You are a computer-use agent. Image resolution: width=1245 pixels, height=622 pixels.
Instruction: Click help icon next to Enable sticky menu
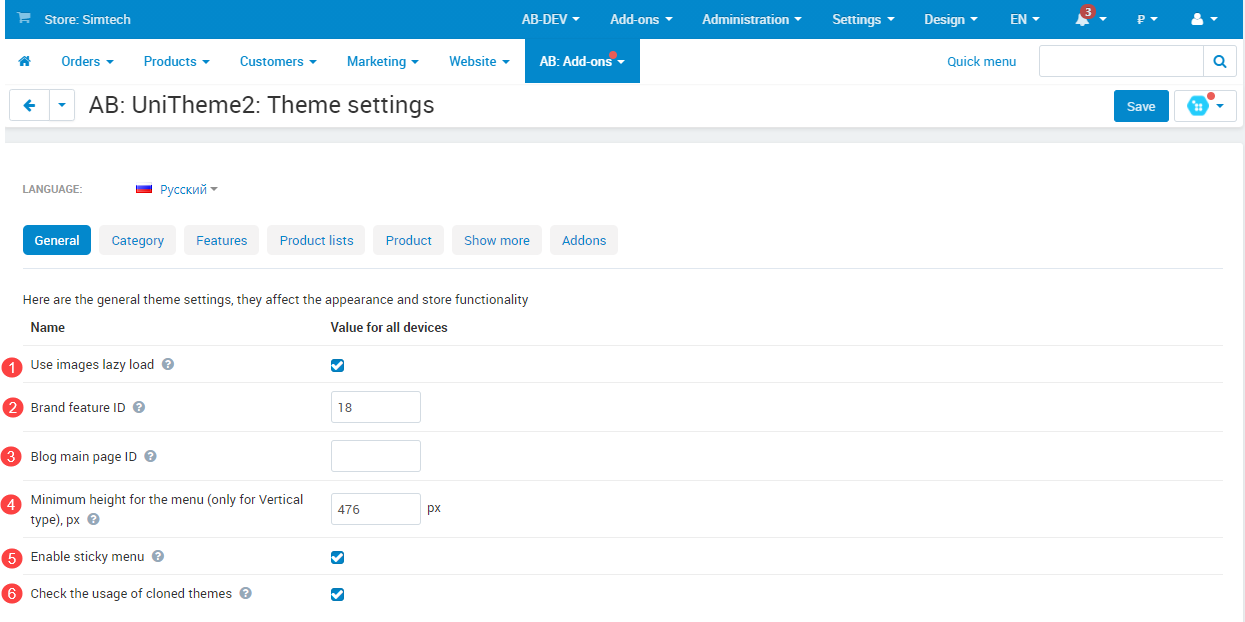[158, 556]
